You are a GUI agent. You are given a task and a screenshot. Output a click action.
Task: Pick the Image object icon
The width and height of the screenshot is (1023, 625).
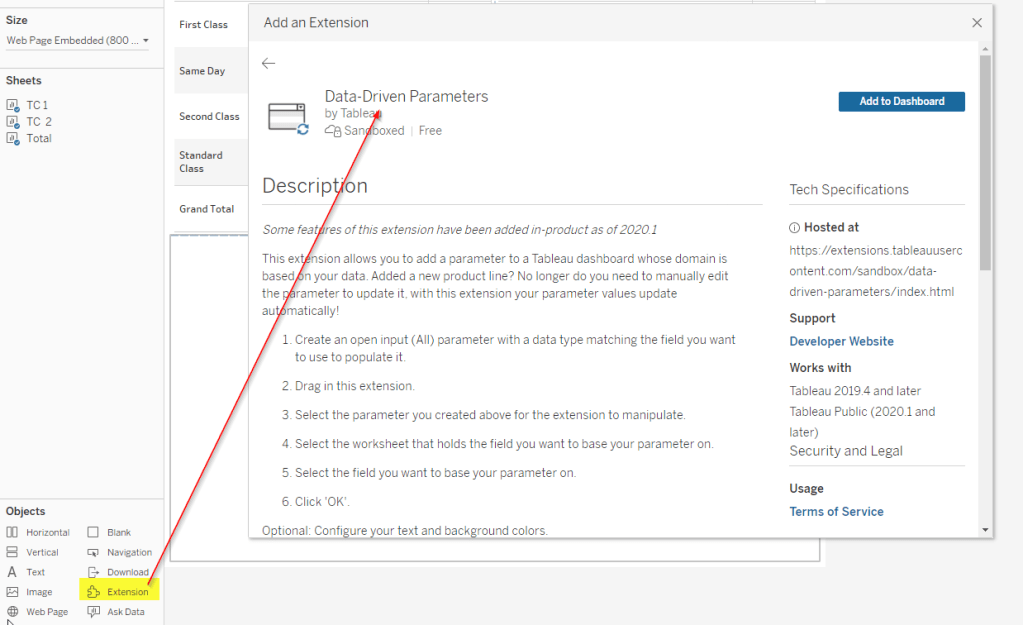click(13, 592)
